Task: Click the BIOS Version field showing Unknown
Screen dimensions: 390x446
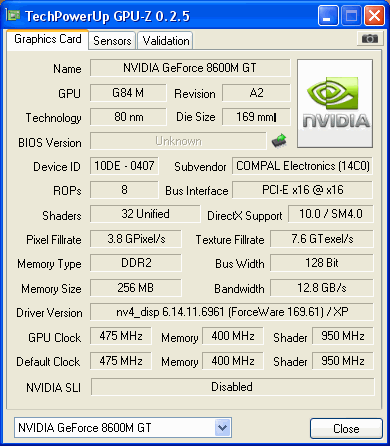Action: (178, 141)
